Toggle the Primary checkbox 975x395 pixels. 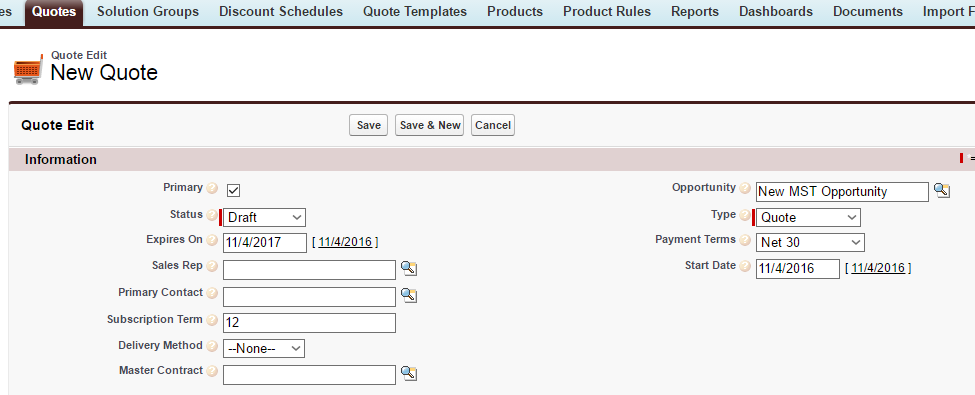coord(233,190)
